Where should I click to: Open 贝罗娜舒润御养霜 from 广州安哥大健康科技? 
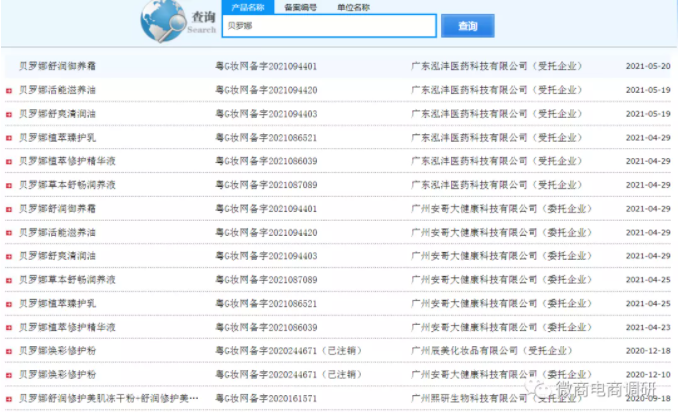(x=57, y=208)
